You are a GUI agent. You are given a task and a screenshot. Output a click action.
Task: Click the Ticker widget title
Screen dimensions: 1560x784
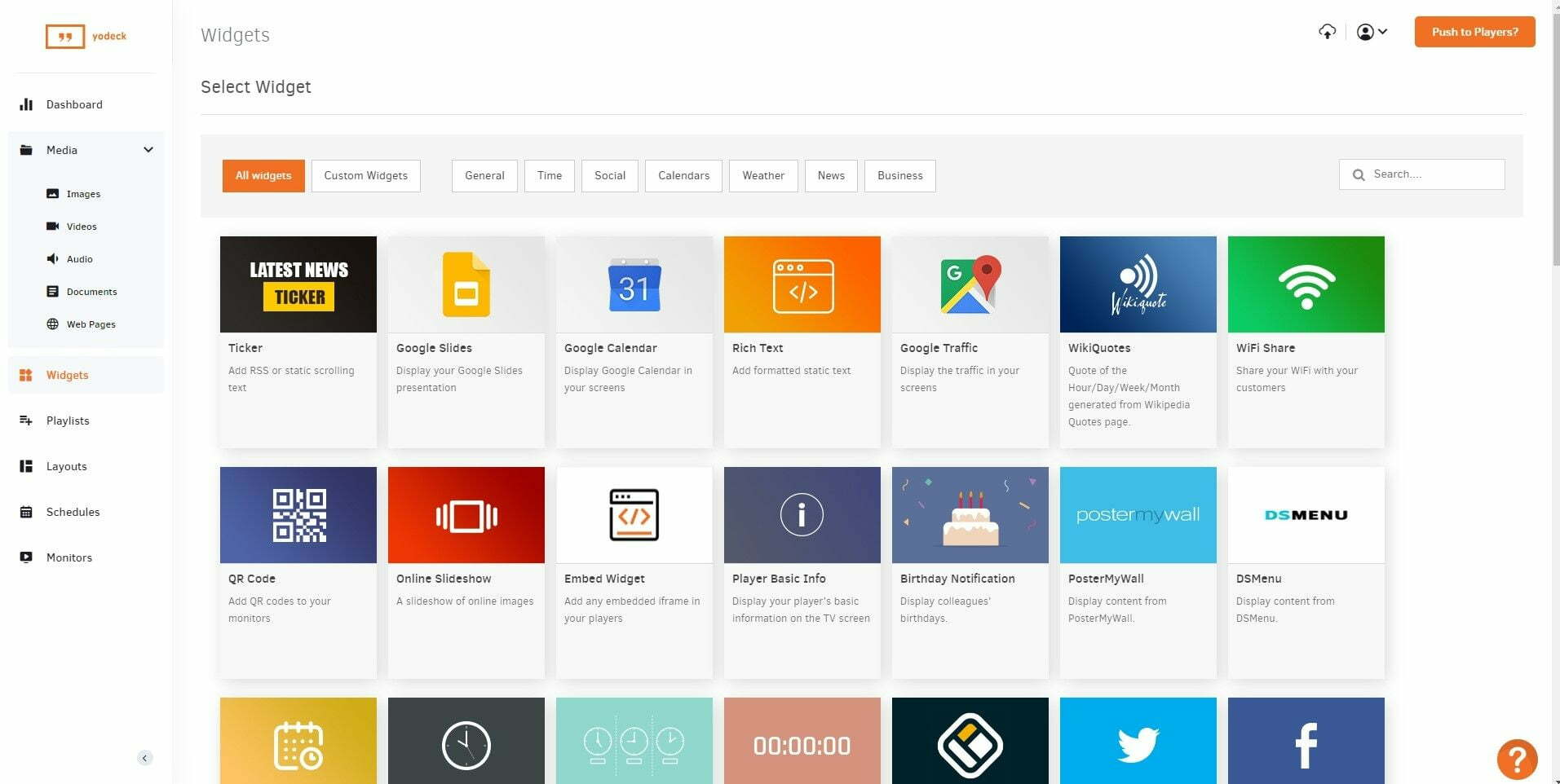point(245,348)
